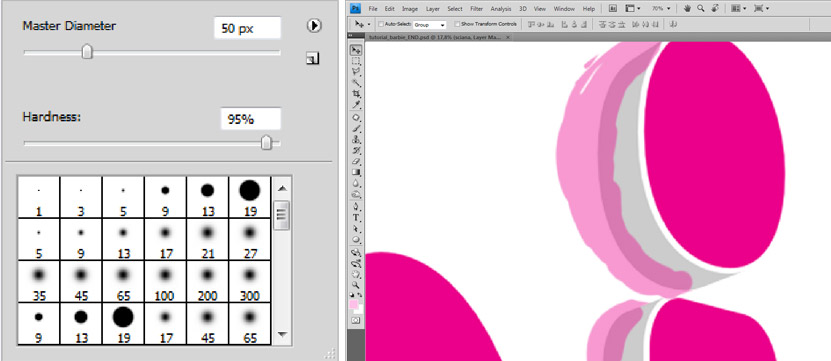
Task: Toggle Quick Mask mode
Action: (x=356, y=321)
